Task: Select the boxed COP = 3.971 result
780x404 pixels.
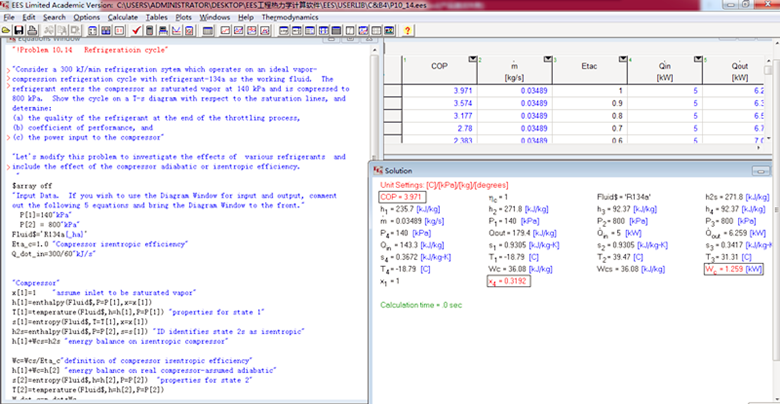Action: tap(401, 197)
